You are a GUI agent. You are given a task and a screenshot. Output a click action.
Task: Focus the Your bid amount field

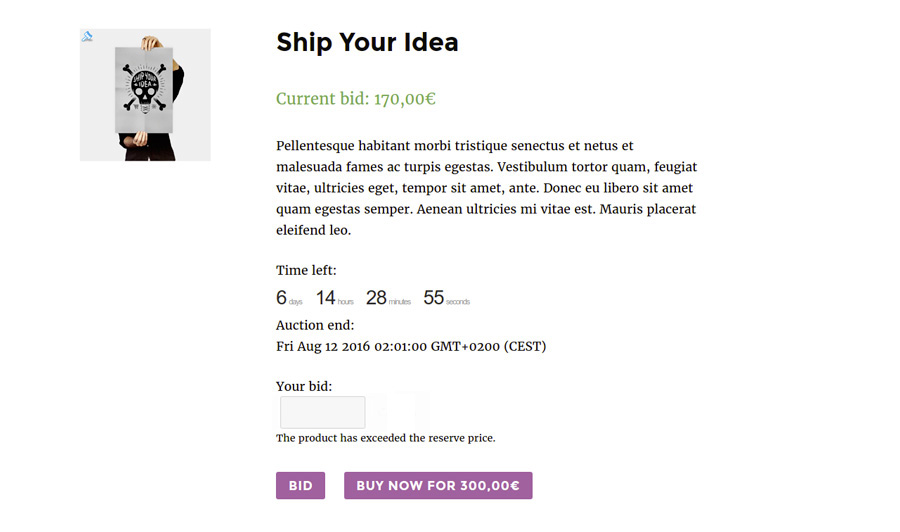(x=323, y=412)
